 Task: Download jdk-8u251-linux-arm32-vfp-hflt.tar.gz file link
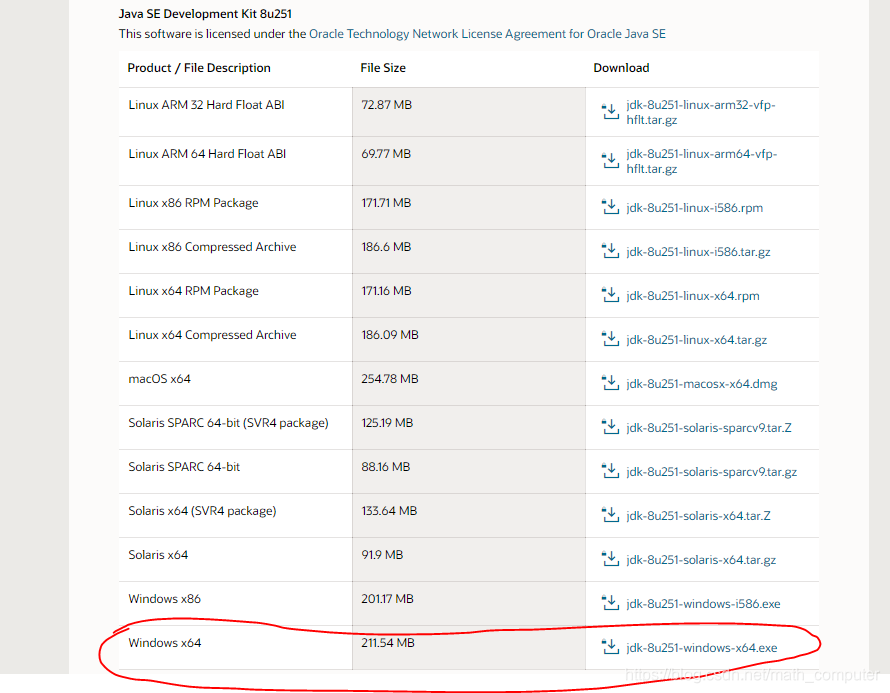click(700, 112)
